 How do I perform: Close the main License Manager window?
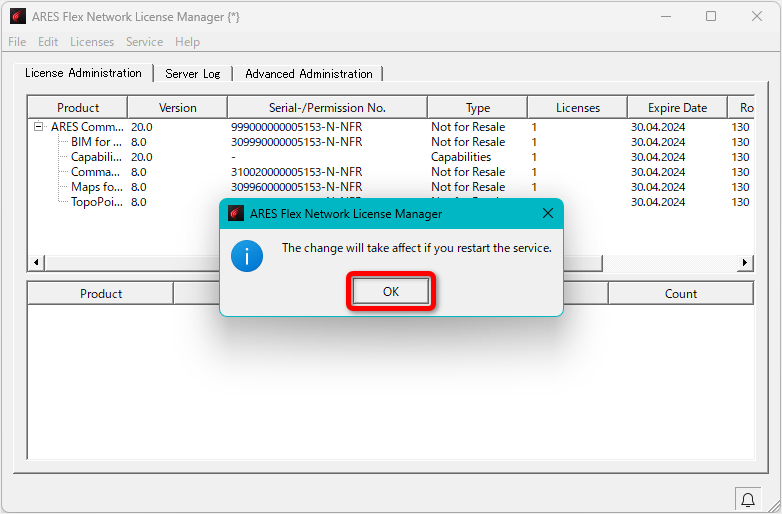757,16
